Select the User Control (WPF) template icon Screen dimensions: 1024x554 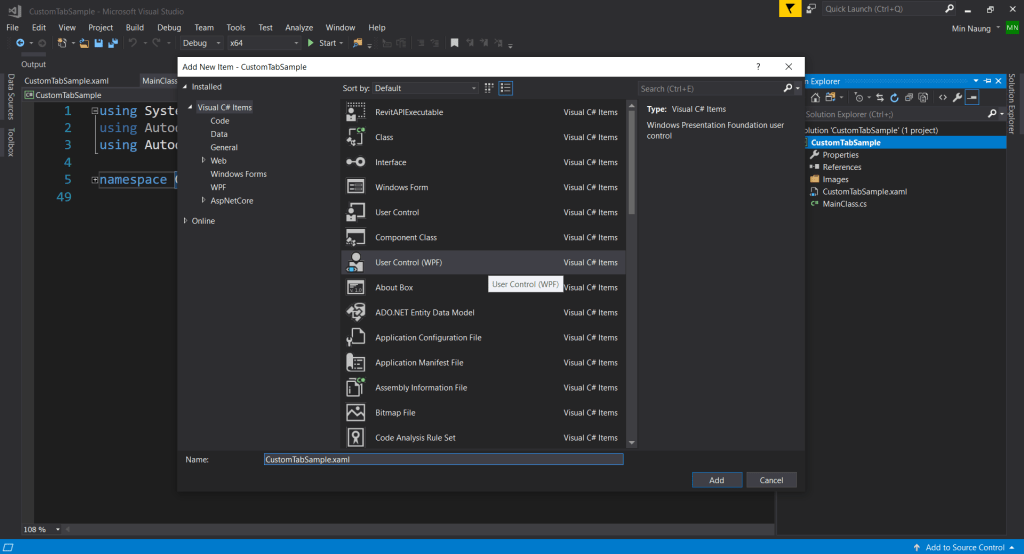355,262
